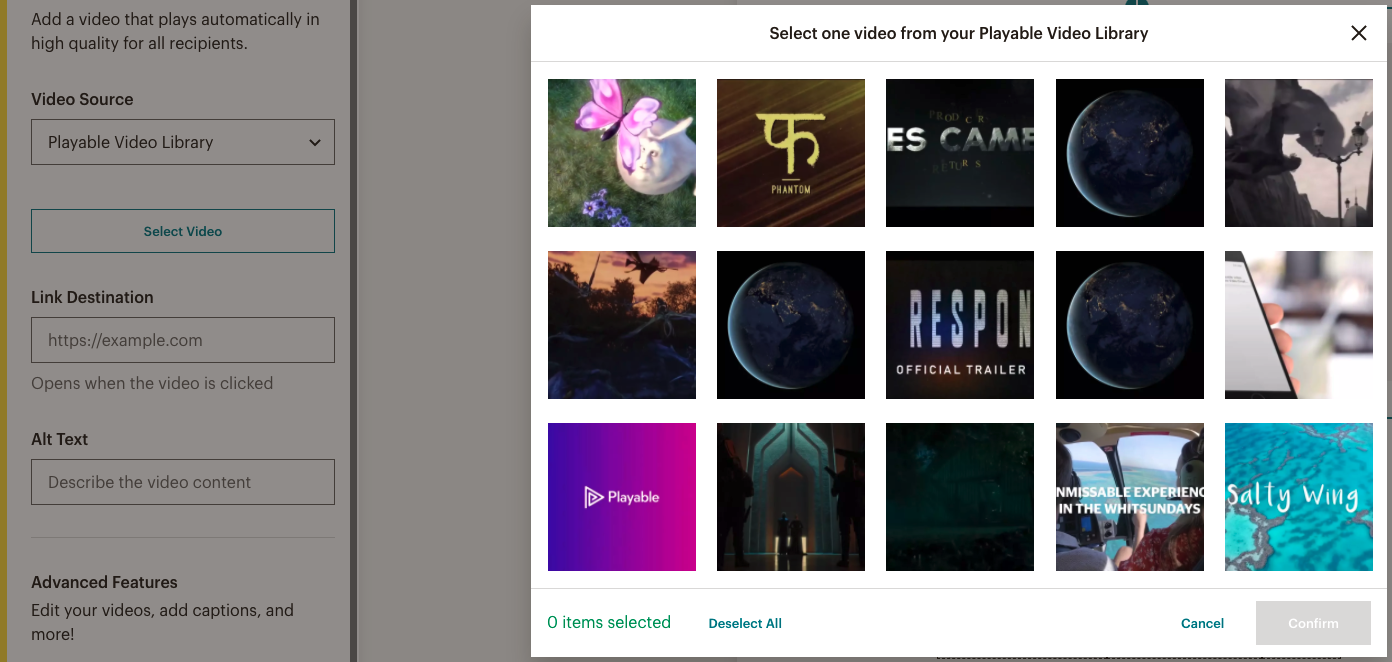Select the statue and street lamp video
Image resolution: width=1392 pixels, height=662 pixels.
click(1299, 153)
